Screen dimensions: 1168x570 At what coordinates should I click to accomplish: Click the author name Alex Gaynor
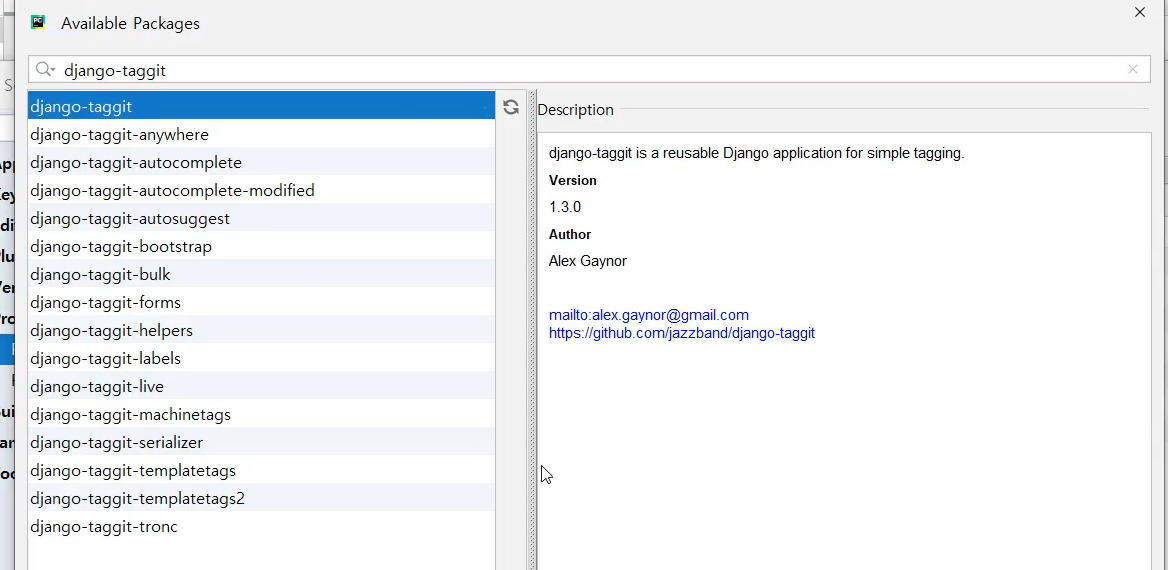(x=588, y=261)
